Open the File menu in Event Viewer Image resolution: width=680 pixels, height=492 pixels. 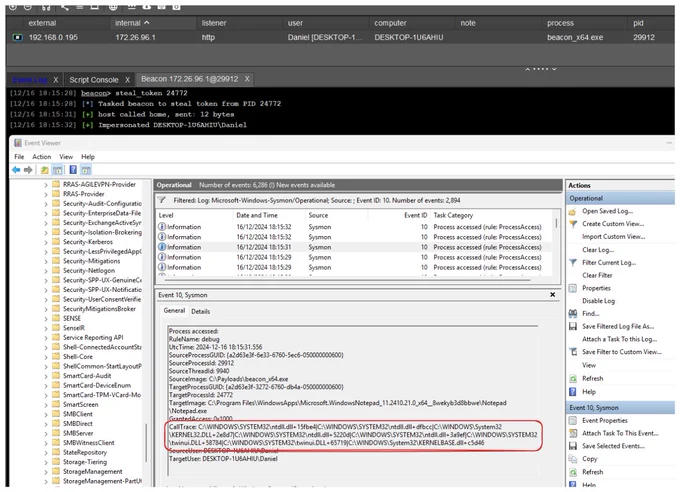[x=19, y=157]
